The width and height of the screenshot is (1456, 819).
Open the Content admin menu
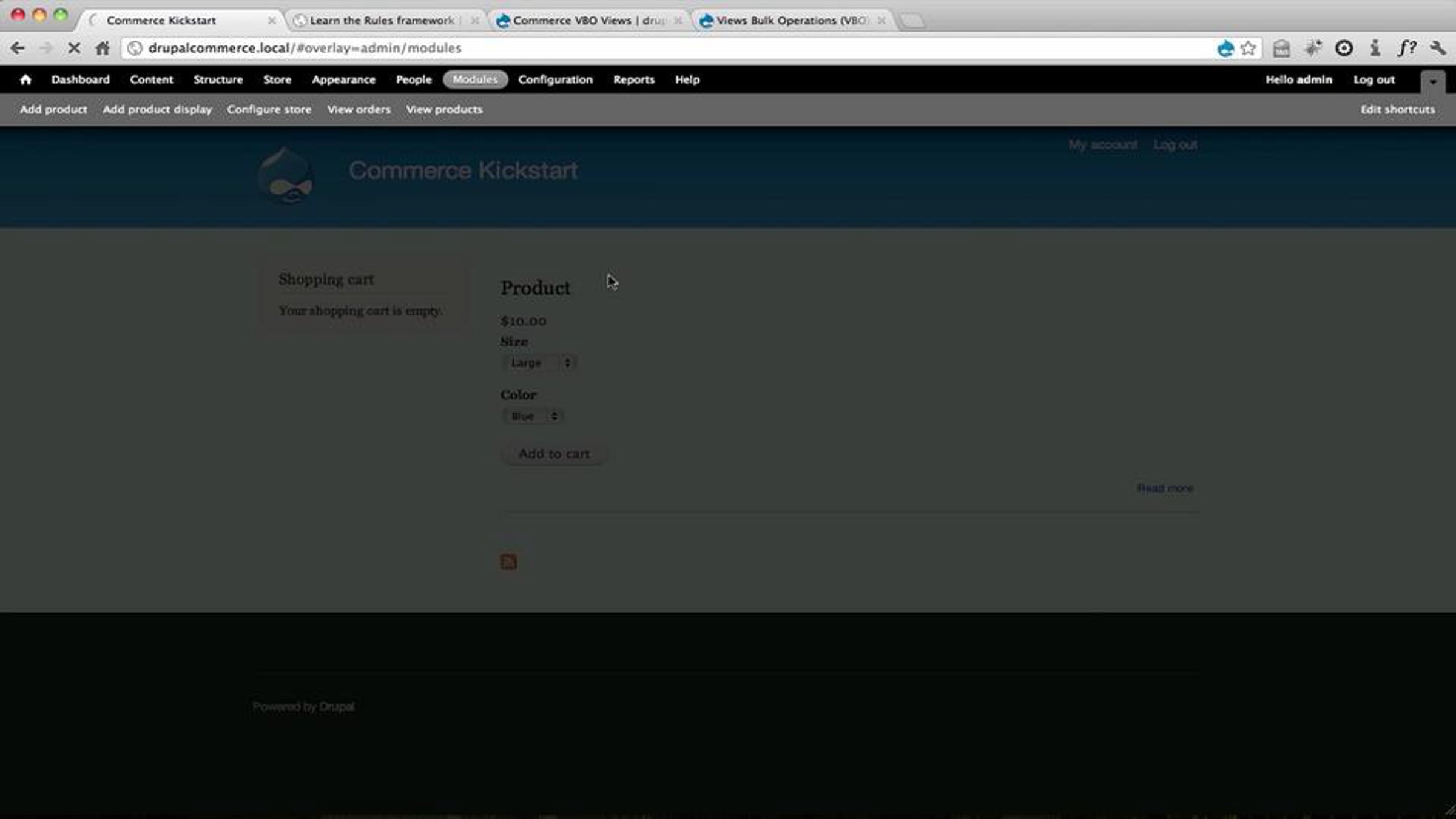152,79
